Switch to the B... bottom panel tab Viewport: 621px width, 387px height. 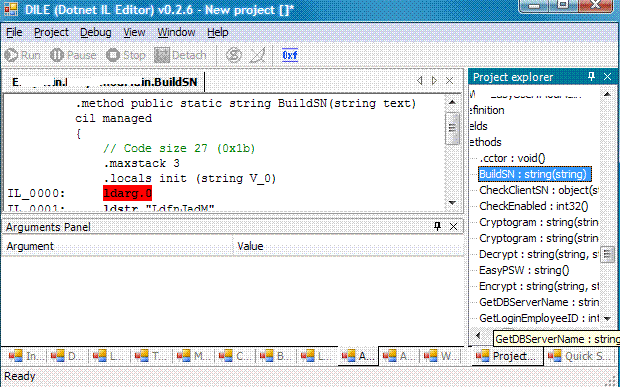click(x=276, y=356)
